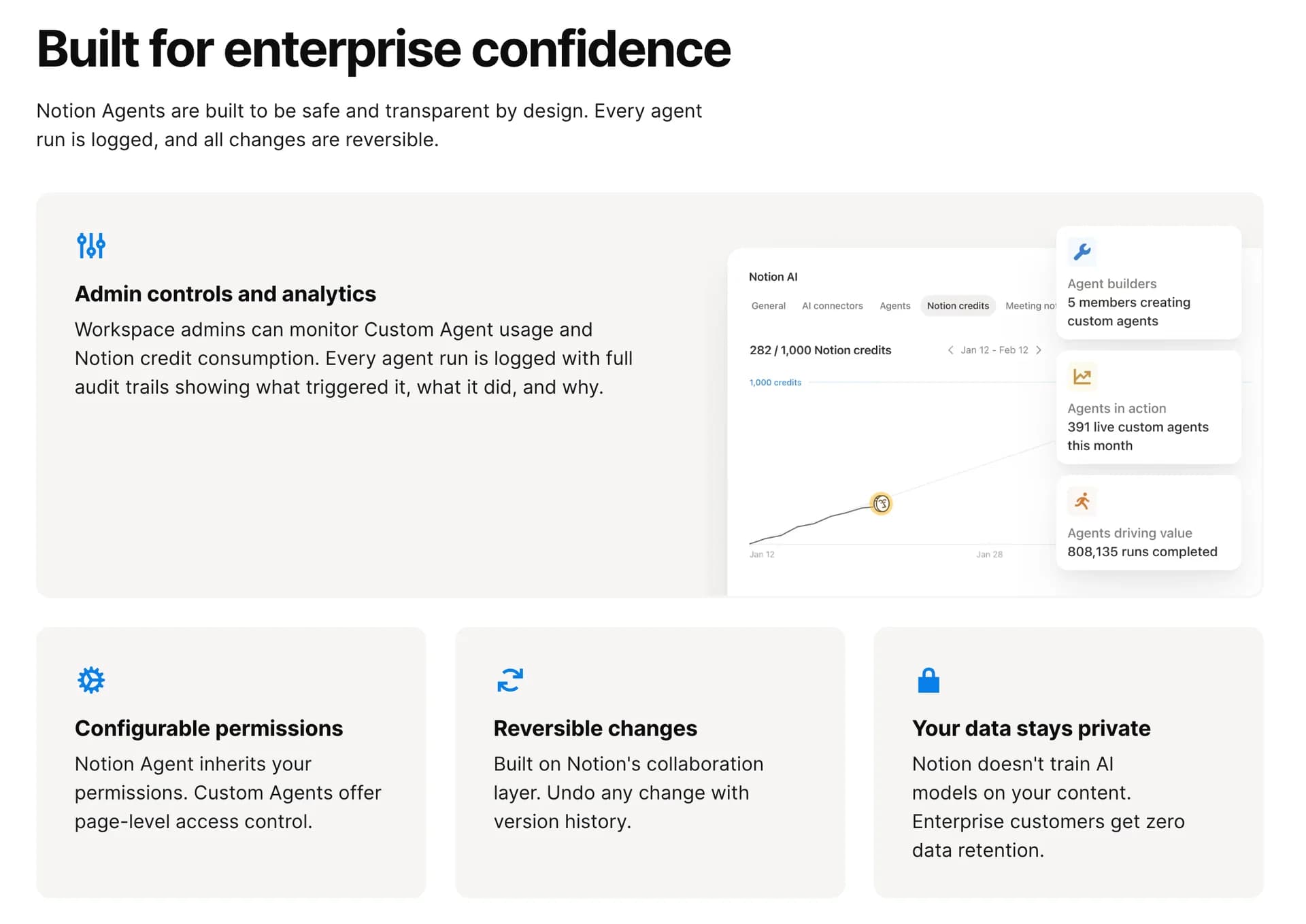Open the Jan 12 - Feb 12 date range

994,350
